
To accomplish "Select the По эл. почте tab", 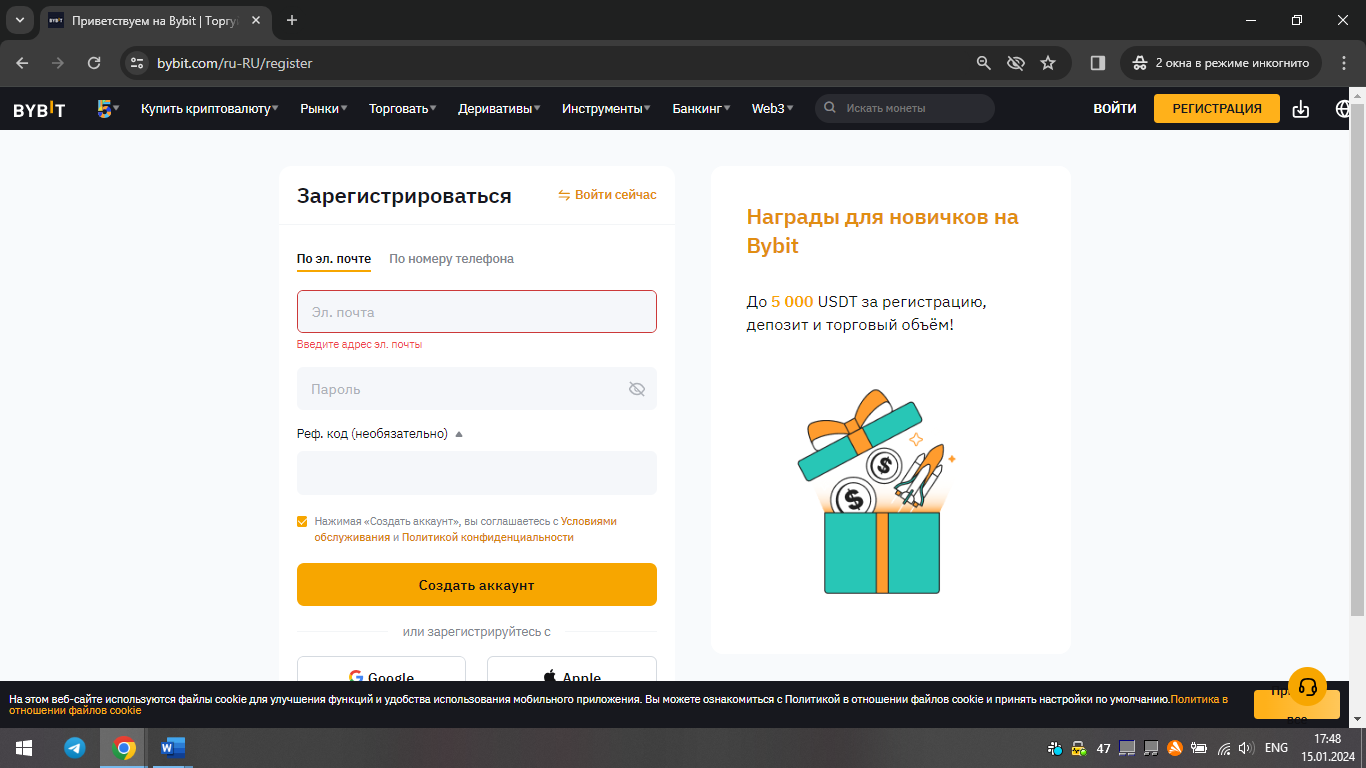I will (x=334, y=259).
